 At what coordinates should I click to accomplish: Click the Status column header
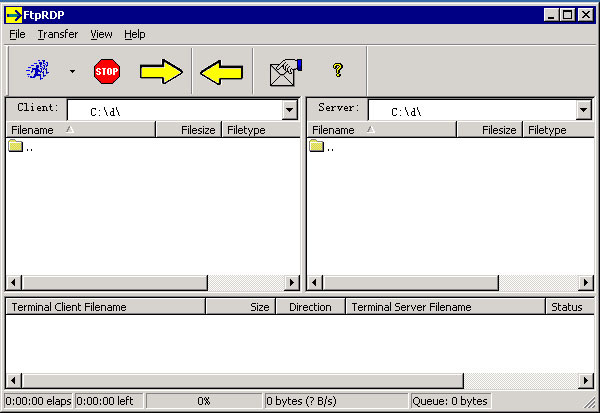pyautogui.click(x=570, y=307)
